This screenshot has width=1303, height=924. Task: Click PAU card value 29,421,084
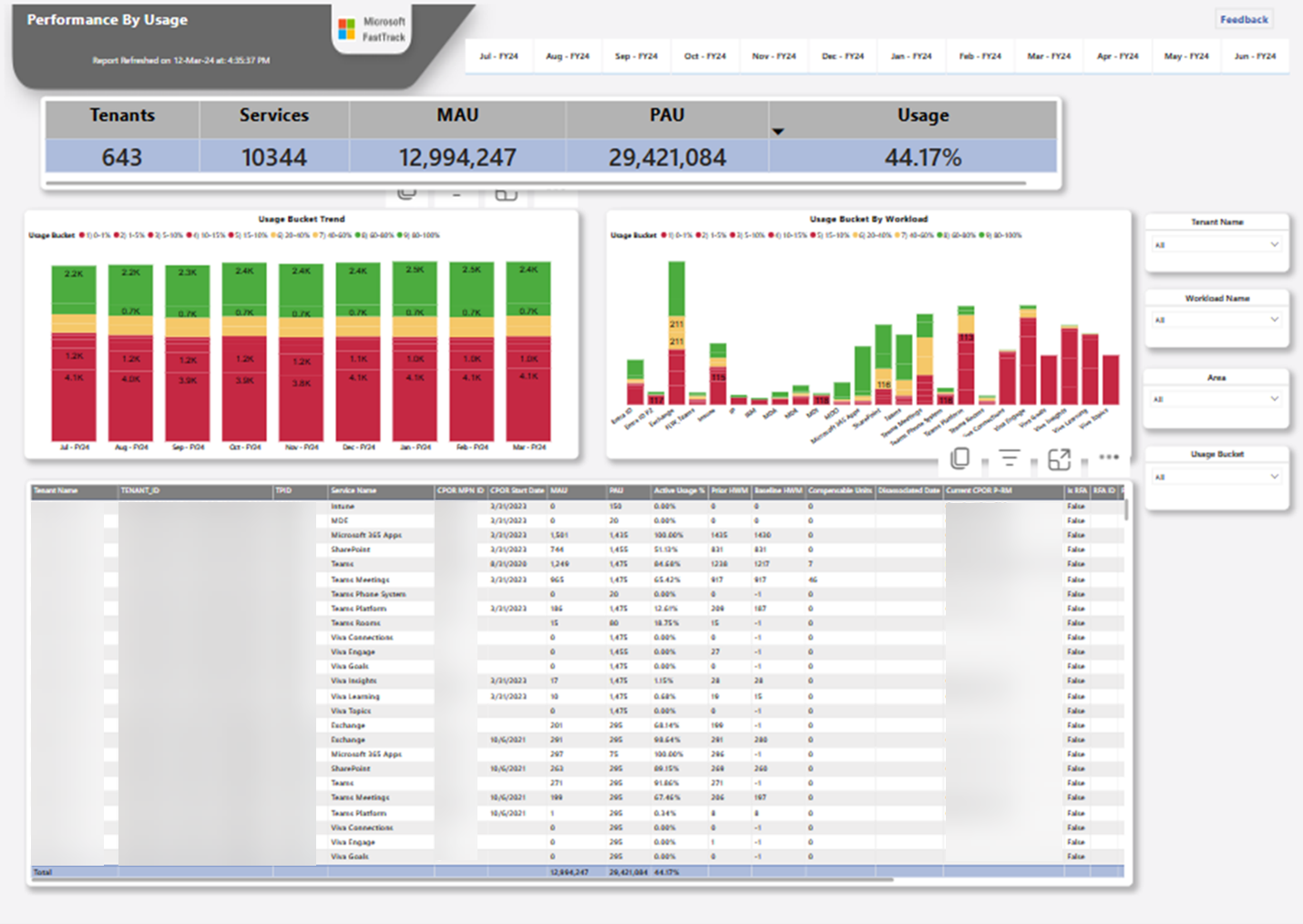667,157
